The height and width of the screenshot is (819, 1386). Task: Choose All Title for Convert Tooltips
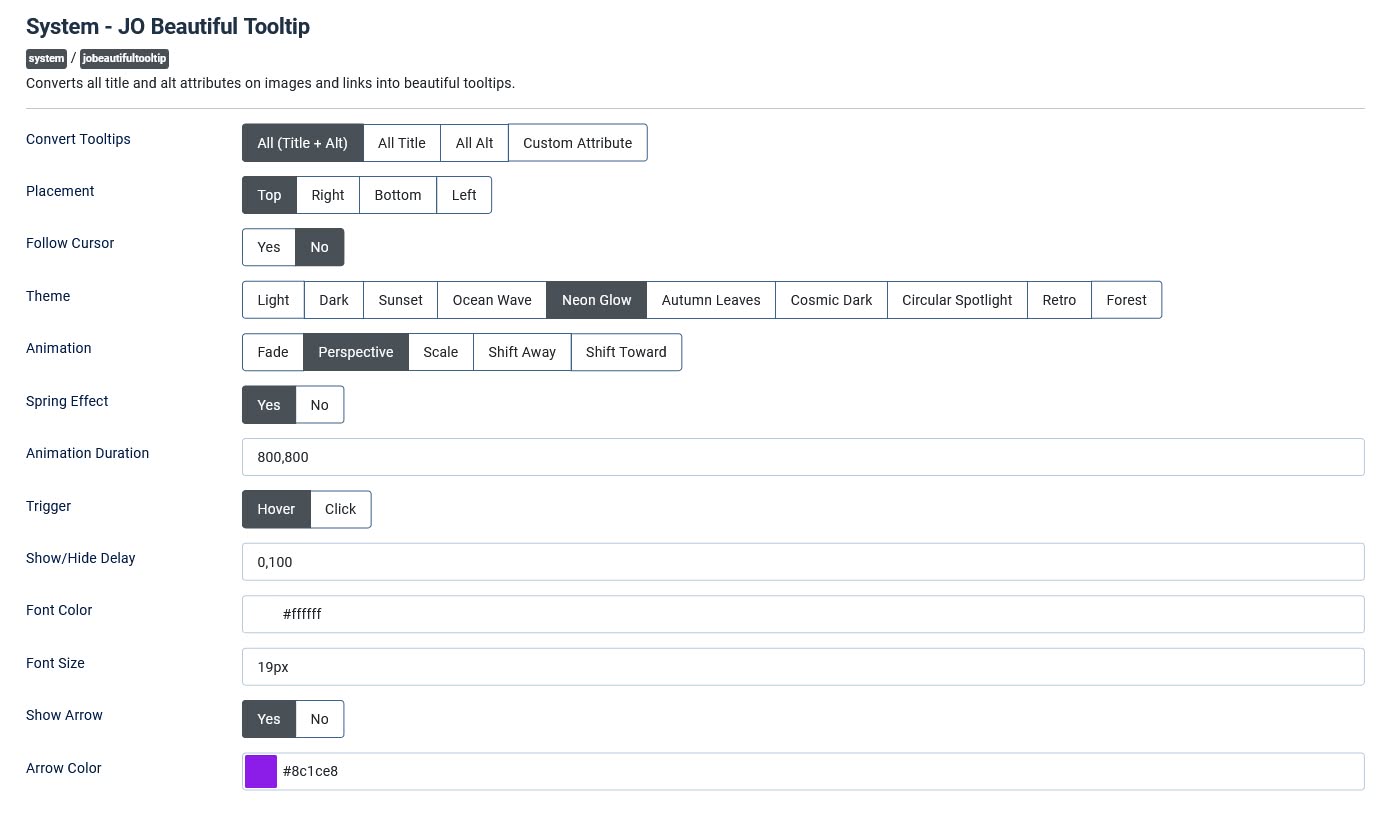(401, 143)
